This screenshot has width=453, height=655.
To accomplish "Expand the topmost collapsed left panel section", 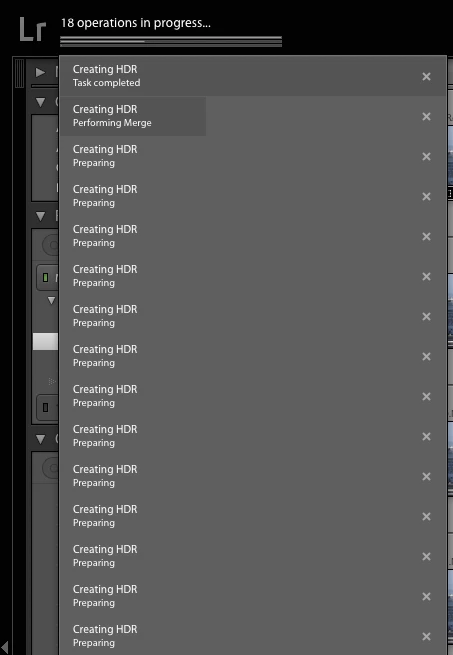I will [41, 72].
